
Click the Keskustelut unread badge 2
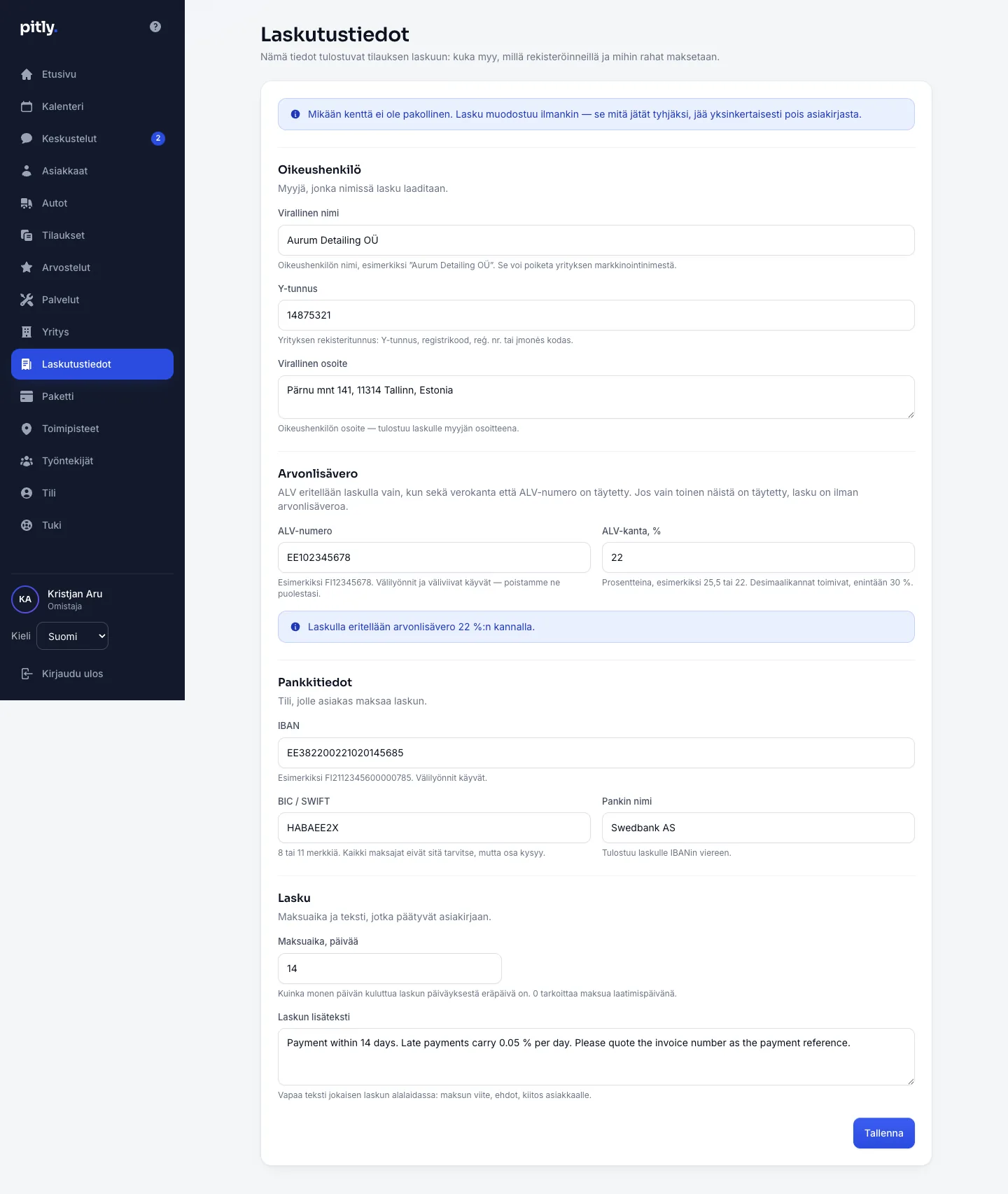tap(158, 139)
